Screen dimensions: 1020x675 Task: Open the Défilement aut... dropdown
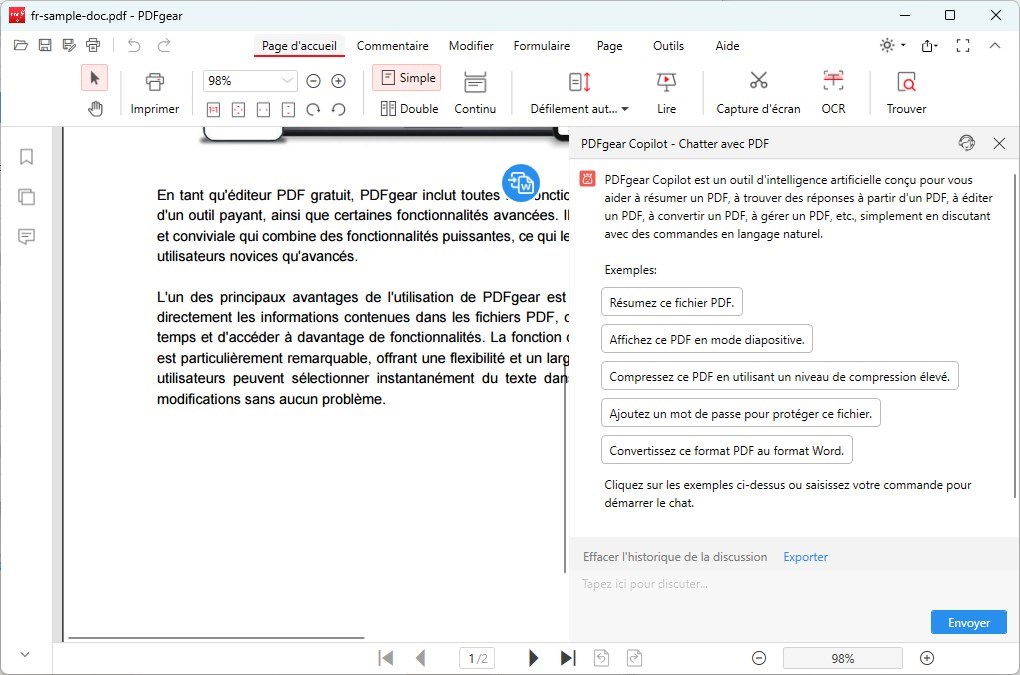click(x=580, y=94)
